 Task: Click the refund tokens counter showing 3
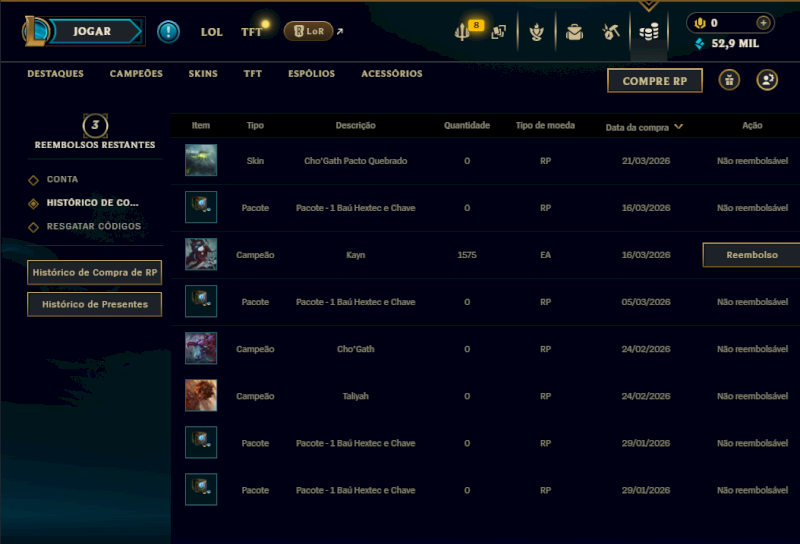pyautogui.click(x=95, y=126)
